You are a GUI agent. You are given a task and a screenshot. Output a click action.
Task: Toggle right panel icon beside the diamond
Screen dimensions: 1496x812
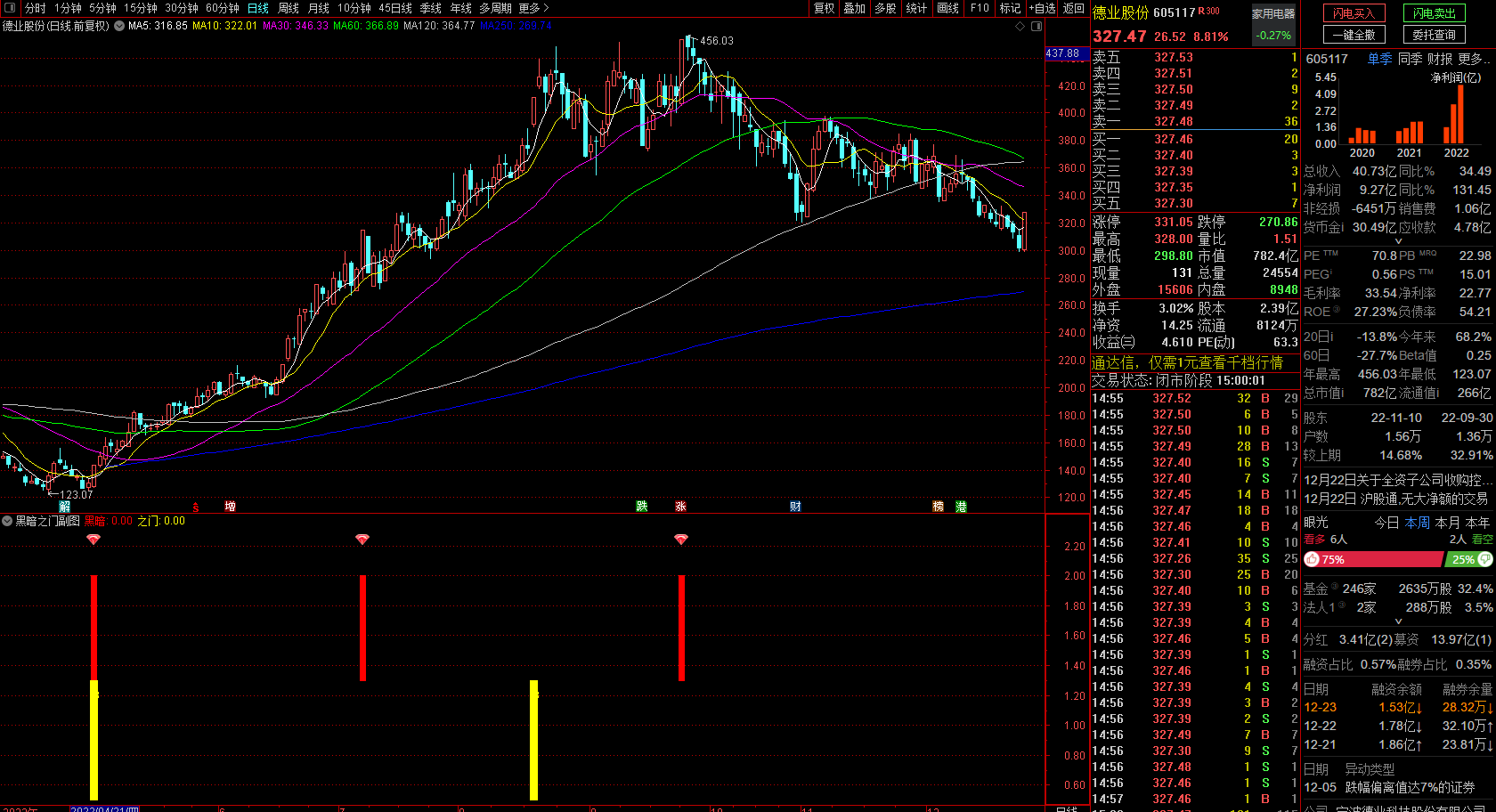(x=1037, y=26)
